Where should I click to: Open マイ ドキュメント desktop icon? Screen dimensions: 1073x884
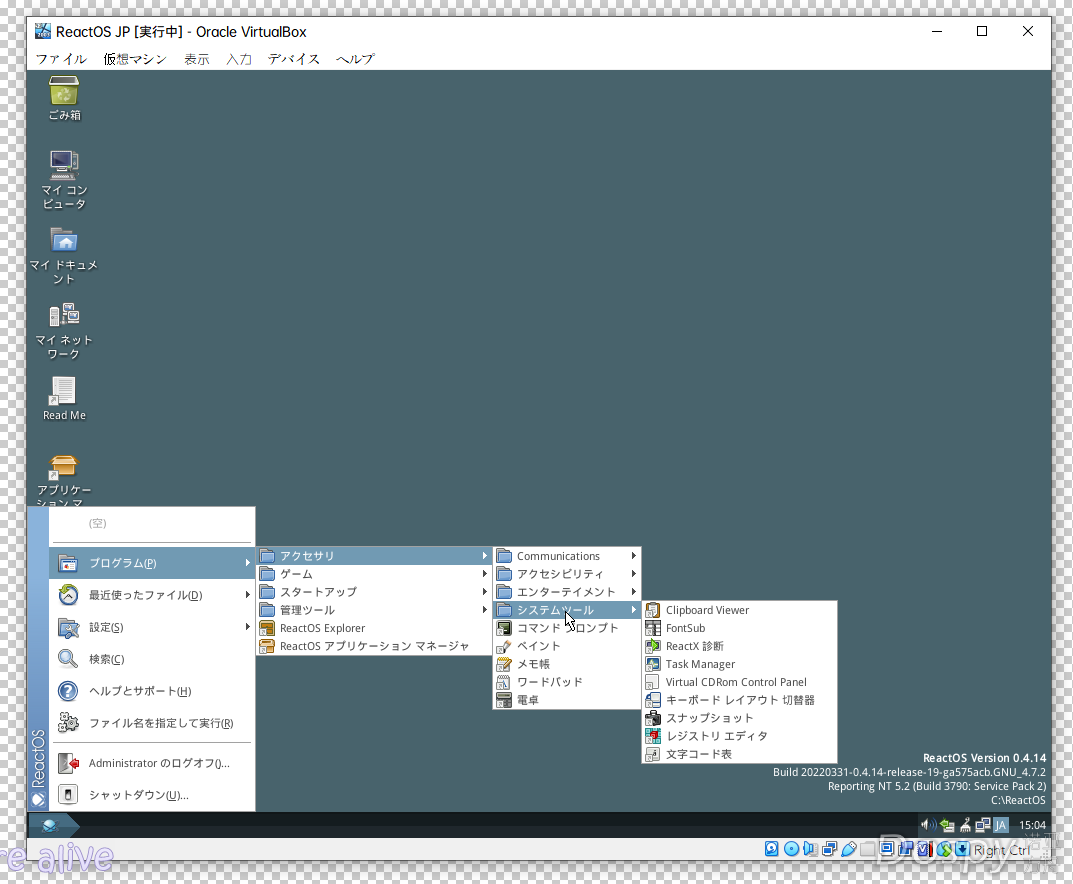click(64, 255)
